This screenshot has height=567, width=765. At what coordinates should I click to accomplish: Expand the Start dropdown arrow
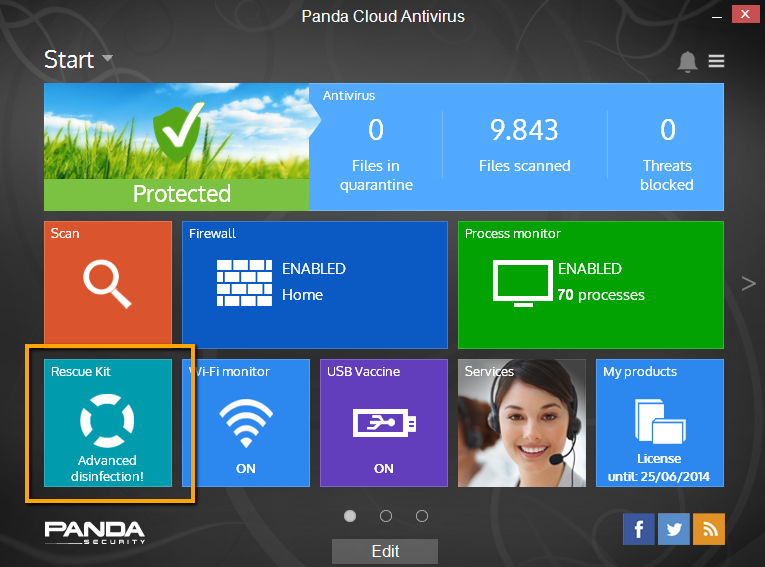click(107, 59)
